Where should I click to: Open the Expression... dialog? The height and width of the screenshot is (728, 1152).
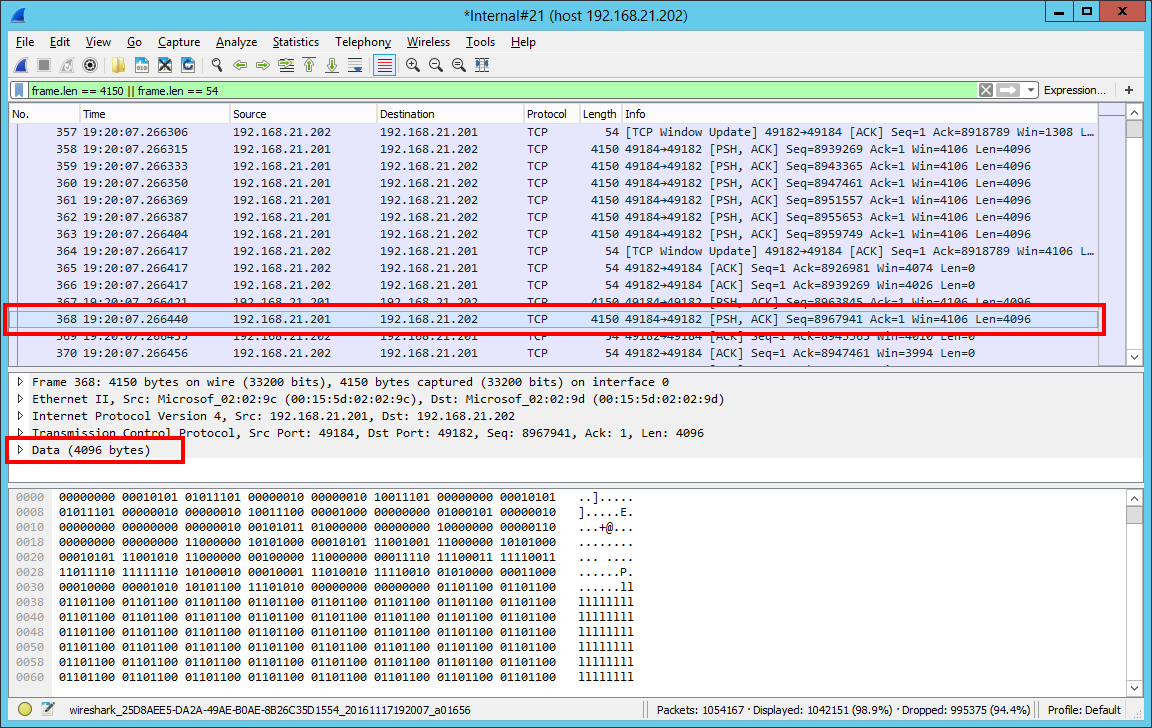pyautogui.click(x=1074, y=90)
